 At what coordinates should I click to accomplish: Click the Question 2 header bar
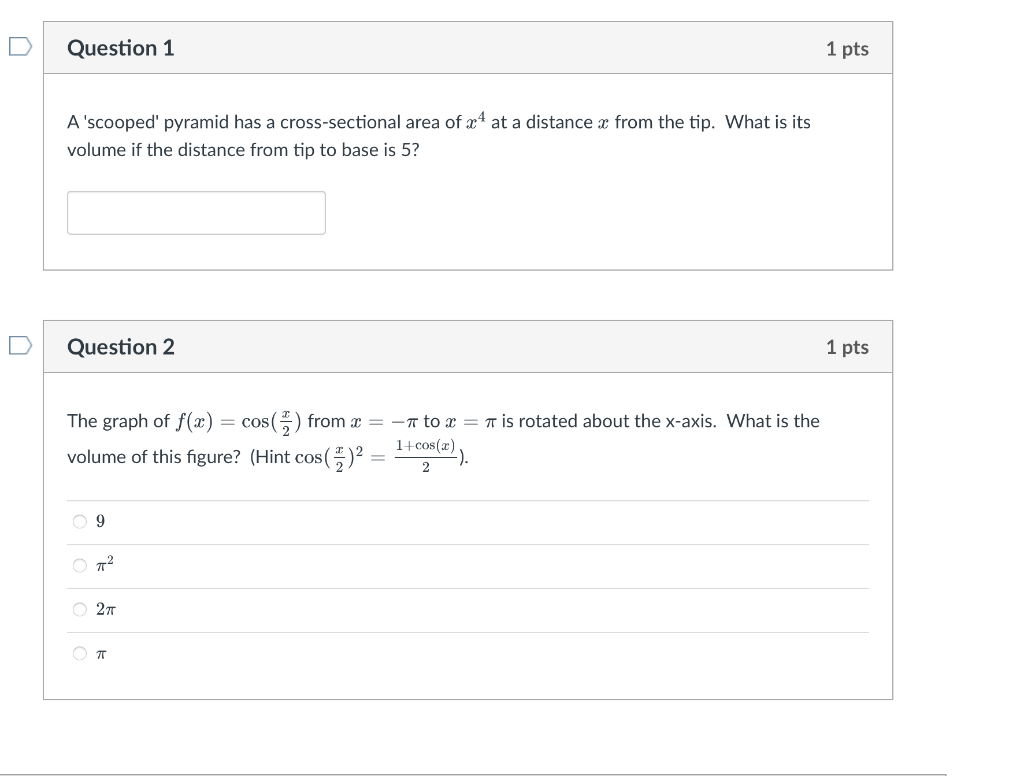tap(468, 347)
